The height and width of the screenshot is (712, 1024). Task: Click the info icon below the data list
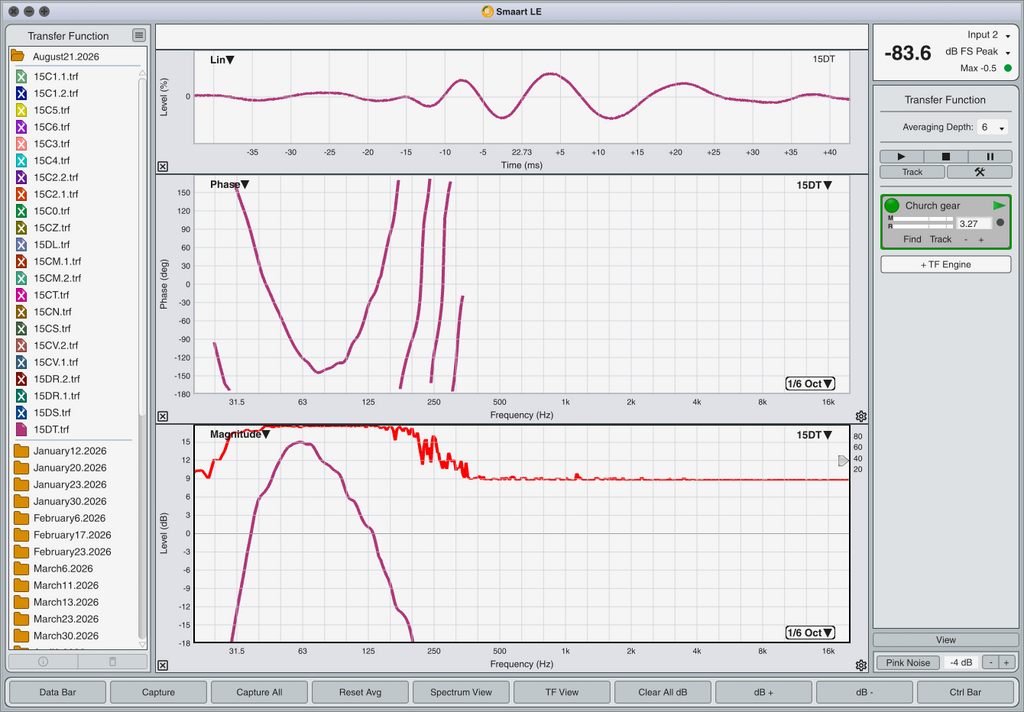[43, 661]
